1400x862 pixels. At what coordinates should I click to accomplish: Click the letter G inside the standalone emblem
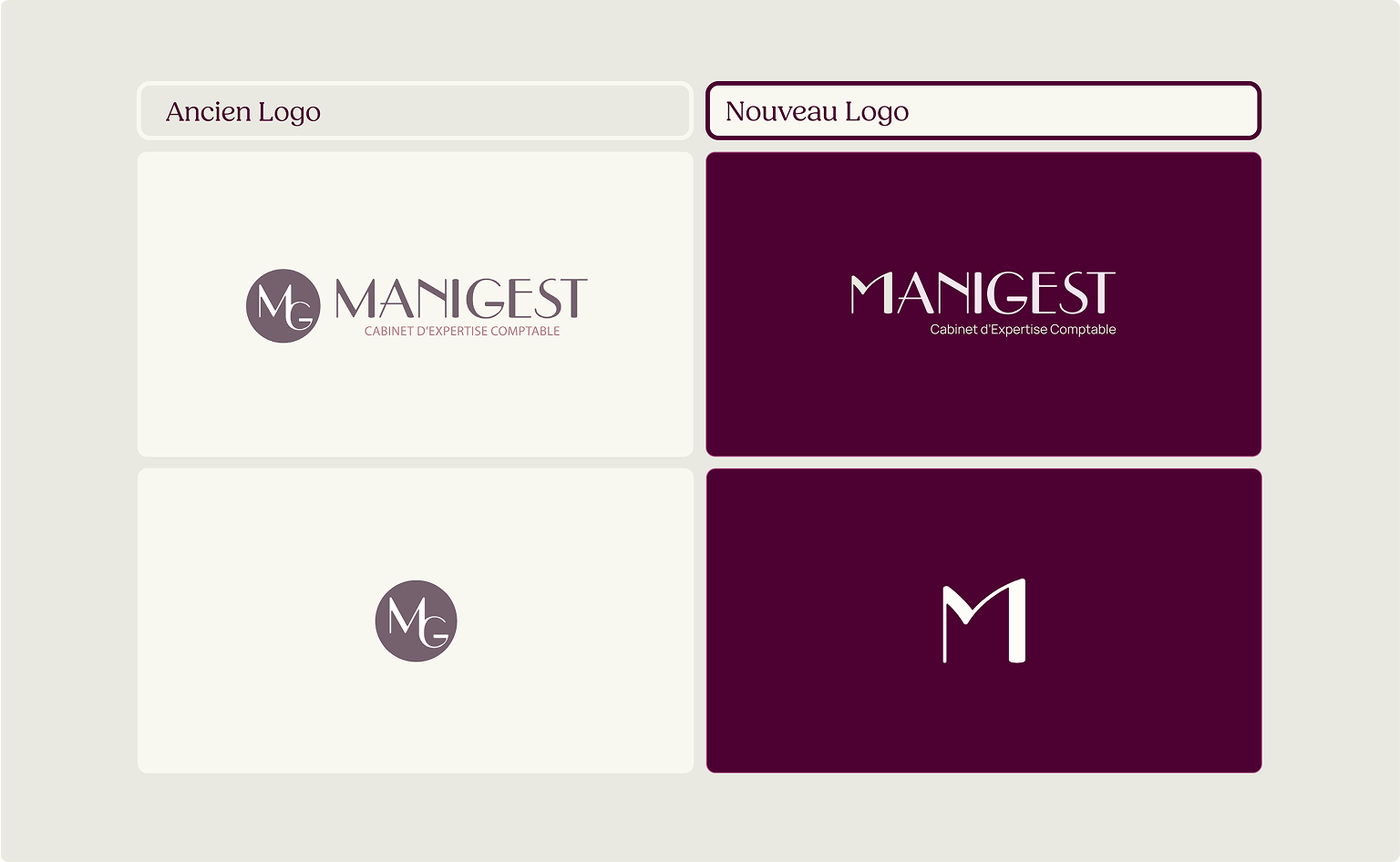tap(436, 632)
